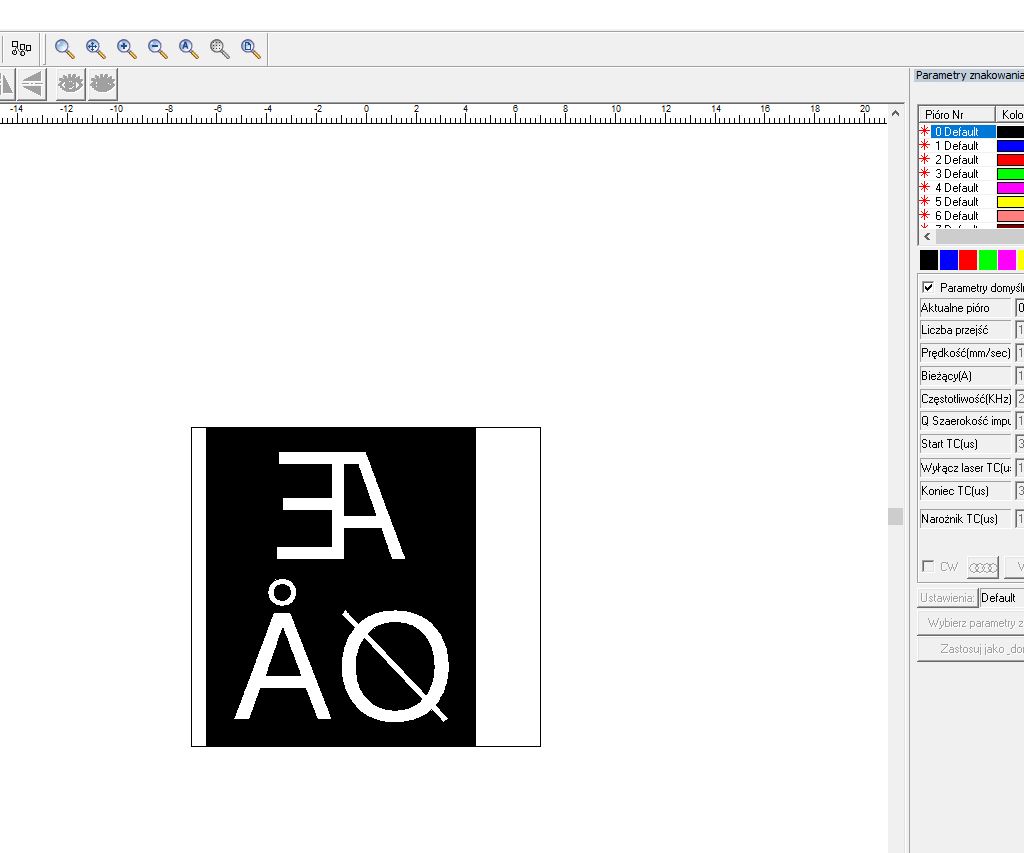
Task: Click the "Kolo" color column header
Action: (1010, 114)
